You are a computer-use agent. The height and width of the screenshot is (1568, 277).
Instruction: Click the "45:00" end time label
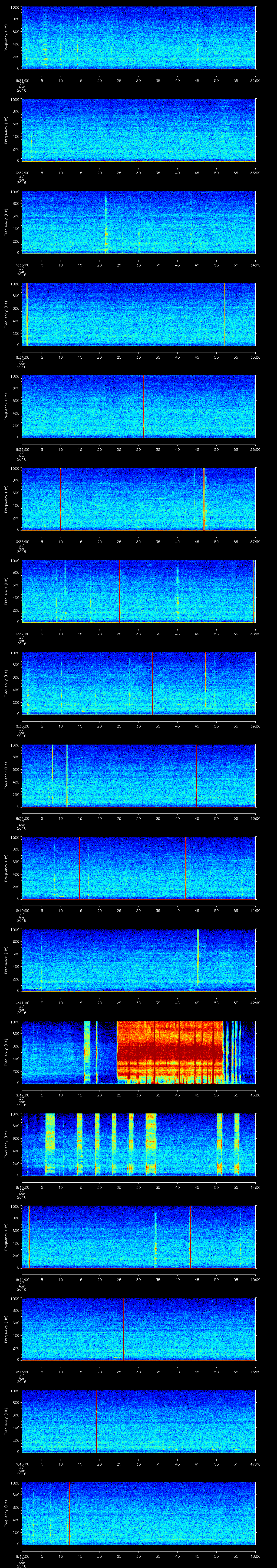click(255, 1279)
